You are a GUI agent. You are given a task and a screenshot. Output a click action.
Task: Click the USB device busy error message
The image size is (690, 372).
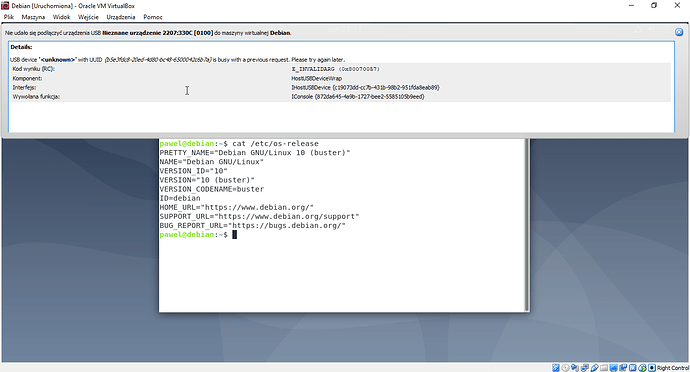pyautogui.click(x=177, y=59)
